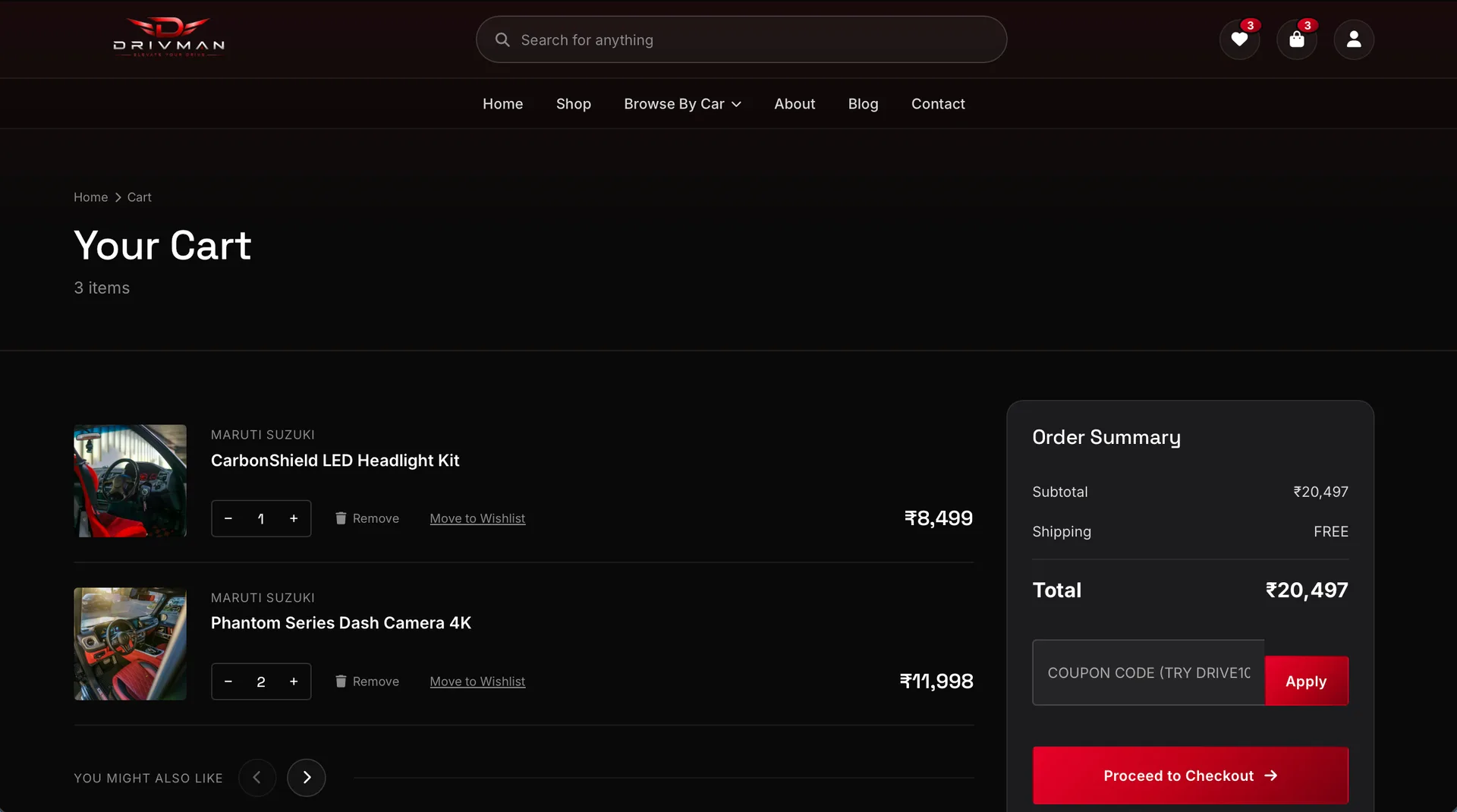1457x812 pixels.
Task: Open the Contact page
Action: coord(938,104)
